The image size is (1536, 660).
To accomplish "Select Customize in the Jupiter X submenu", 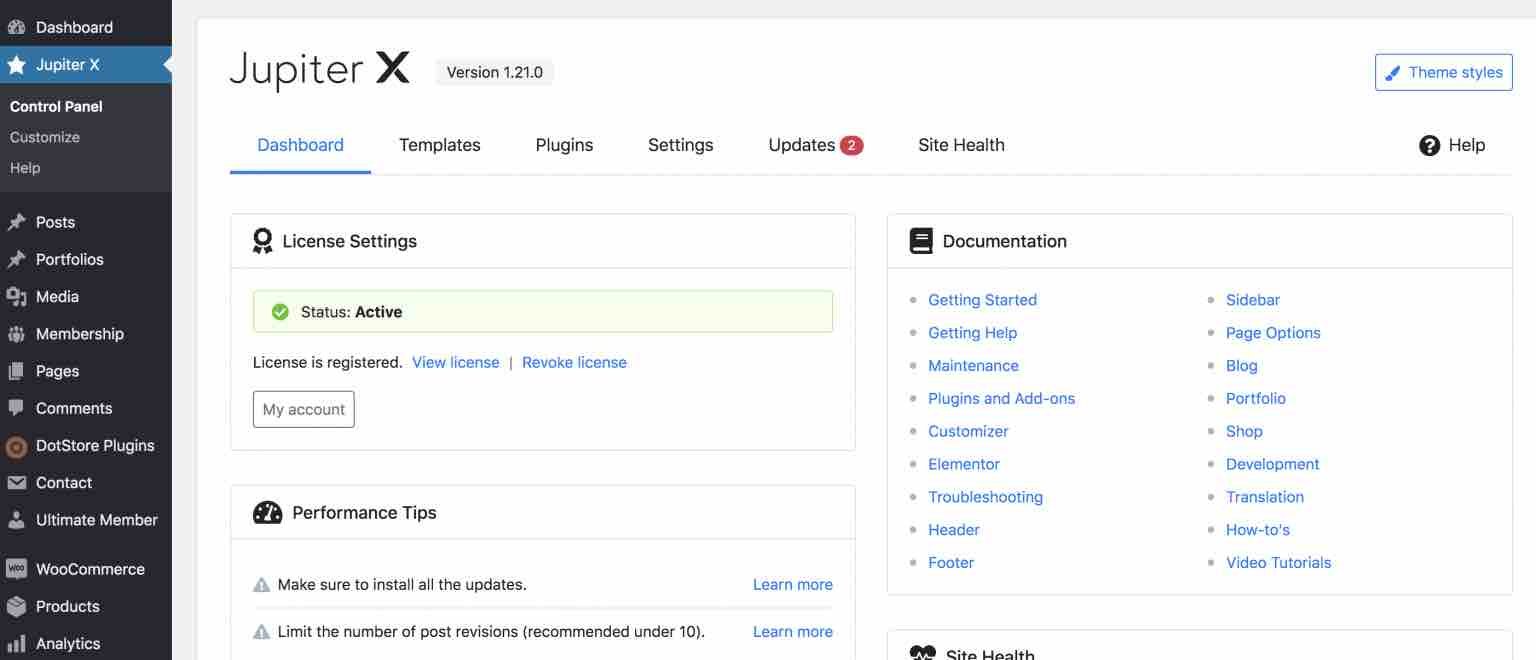I will click(45, 137).
